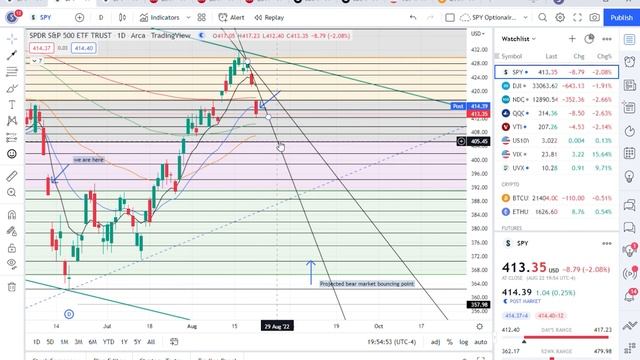Add a symbol to the Watchlist
This screenshot has width=640, height=360.
coord(572,39)
